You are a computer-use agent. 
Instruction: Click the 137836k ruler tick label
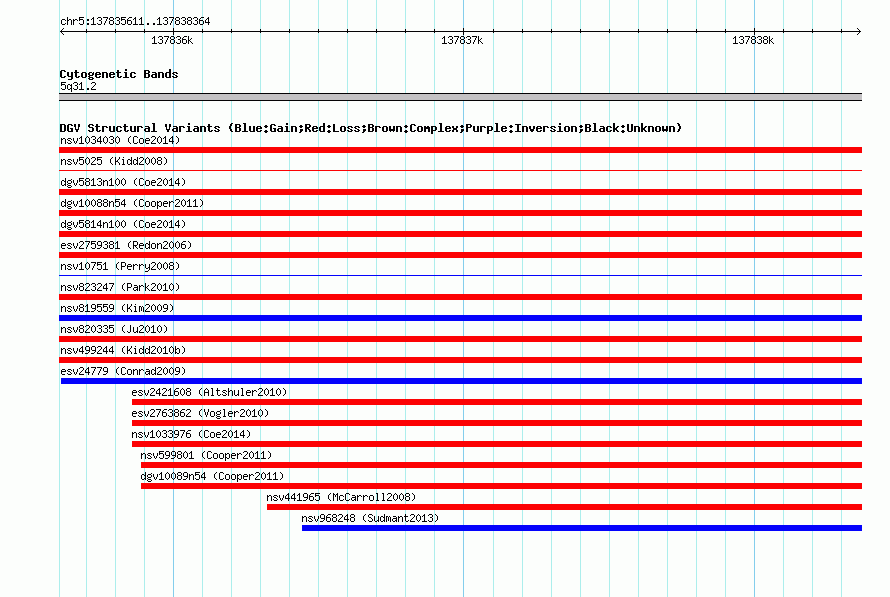(172, 40)
